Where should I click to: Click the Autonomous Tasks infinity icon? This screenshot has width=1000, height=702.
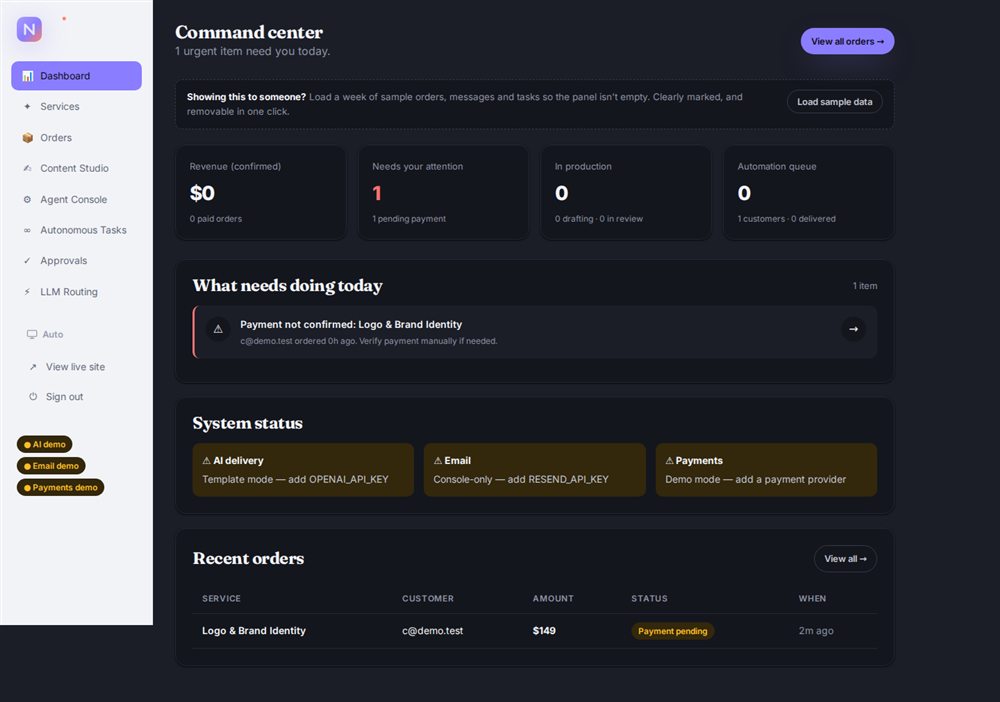[27, 230]
